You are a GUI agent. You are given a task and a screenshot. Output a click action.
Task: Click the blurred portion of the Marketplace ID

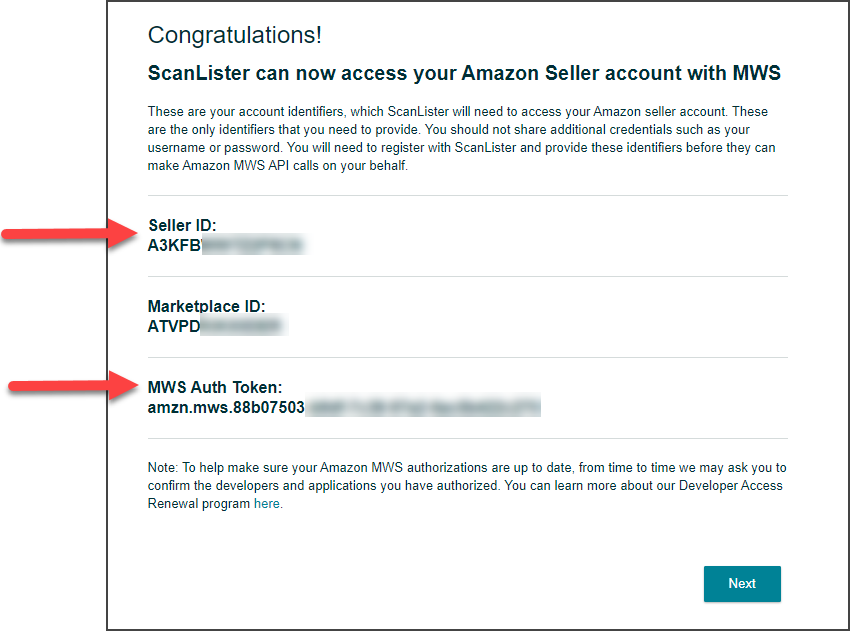coord(241,325)
